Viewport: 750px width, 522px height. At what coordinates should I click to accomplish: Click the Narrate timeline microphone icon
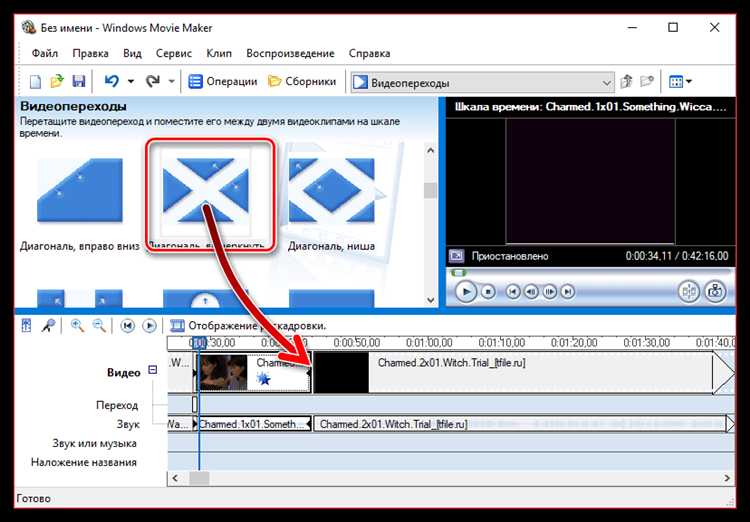(x=47, y=325)
